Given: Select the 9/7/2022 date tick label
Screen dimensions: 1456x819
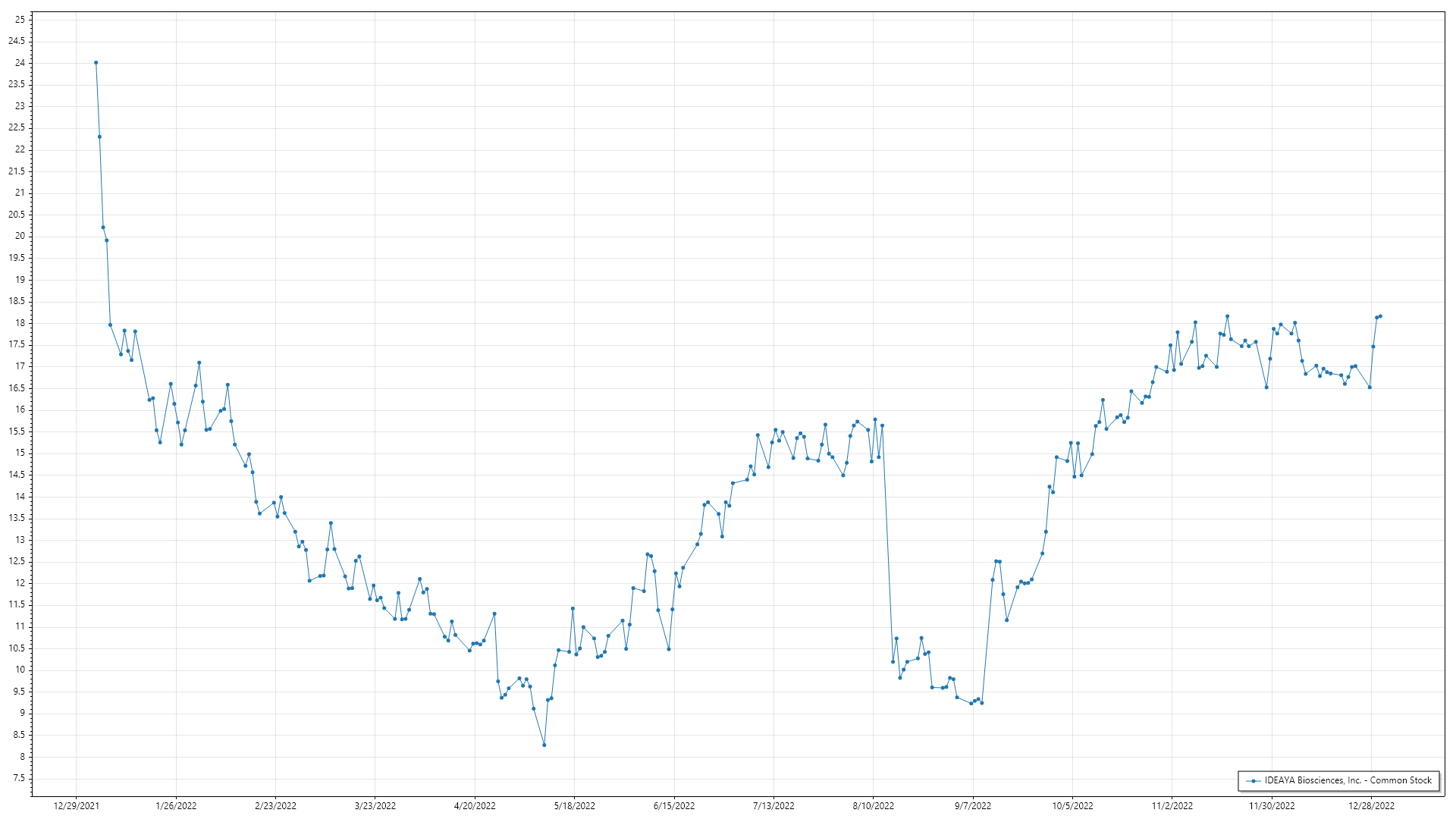Looking at the screenshot, I should point(972,805).
